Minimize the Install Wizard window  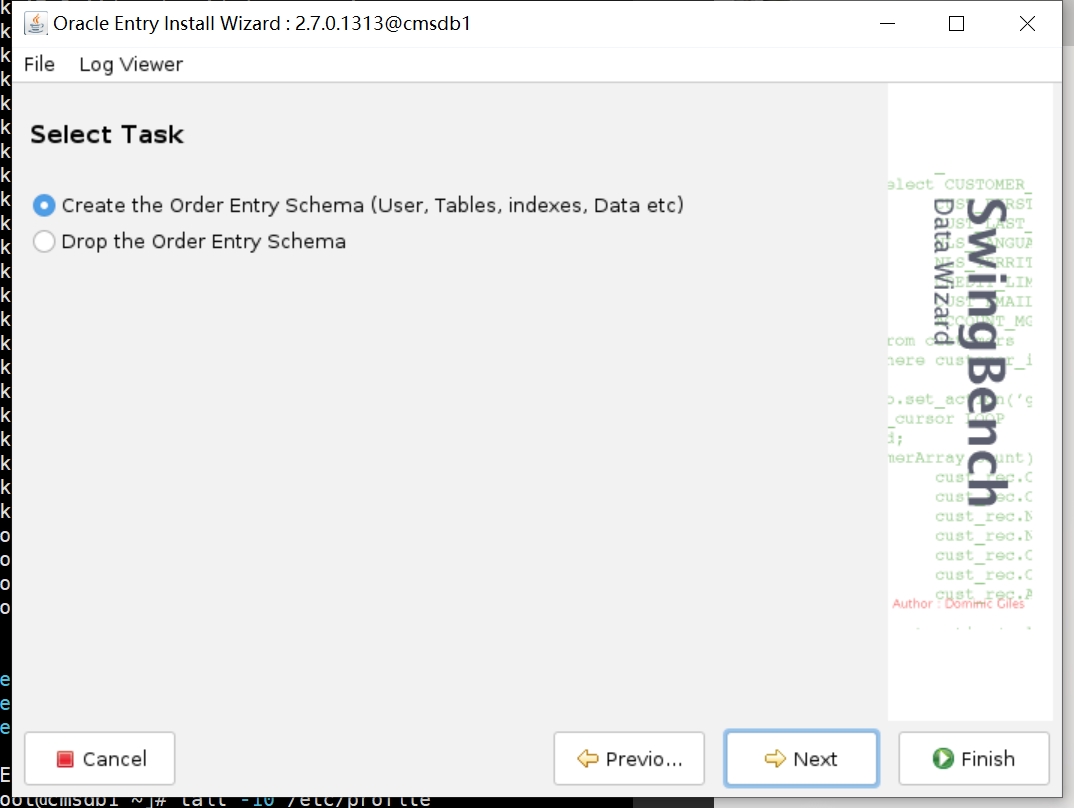point(888,23)
